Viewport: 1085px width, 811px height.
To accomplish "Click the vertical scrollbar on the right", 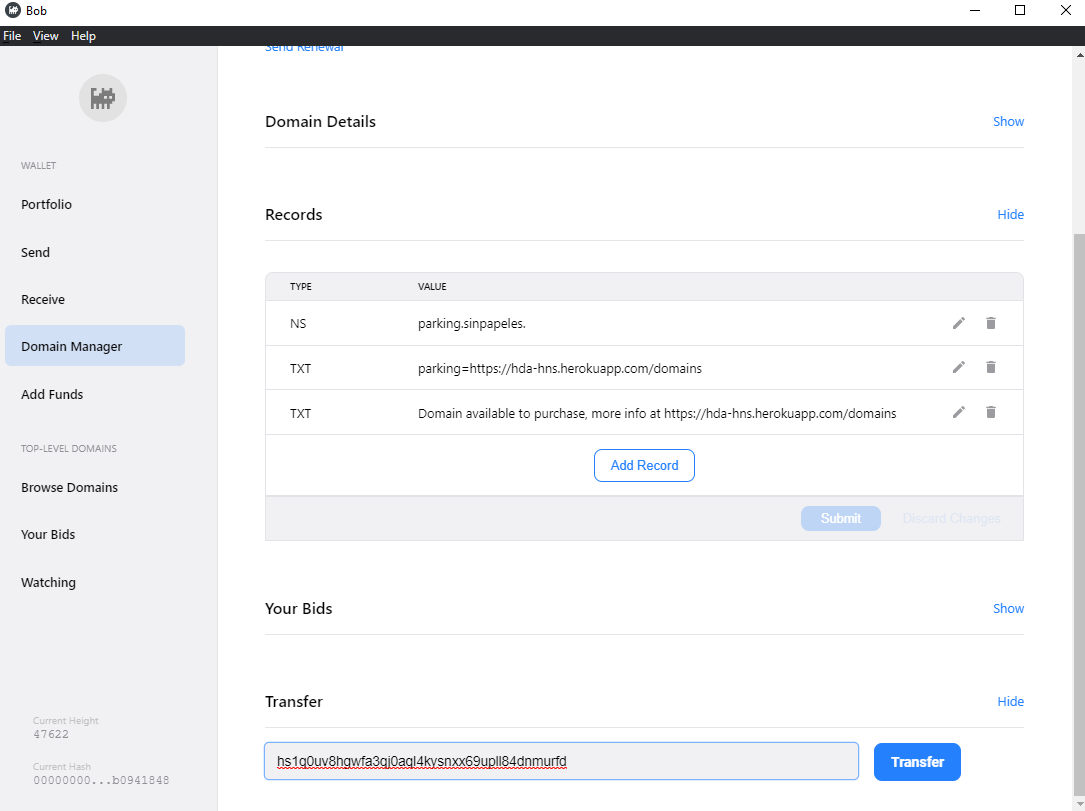I will (1078, 500).
